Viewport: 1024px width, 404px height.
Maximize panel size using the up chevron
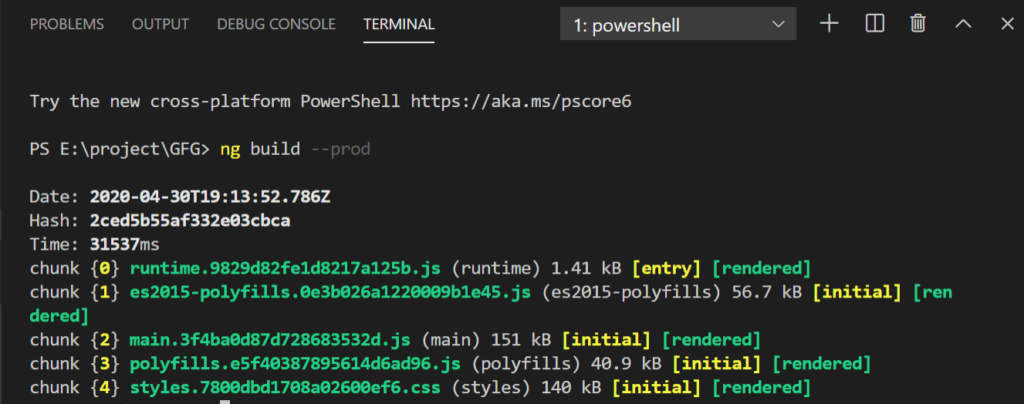point(963,24)
